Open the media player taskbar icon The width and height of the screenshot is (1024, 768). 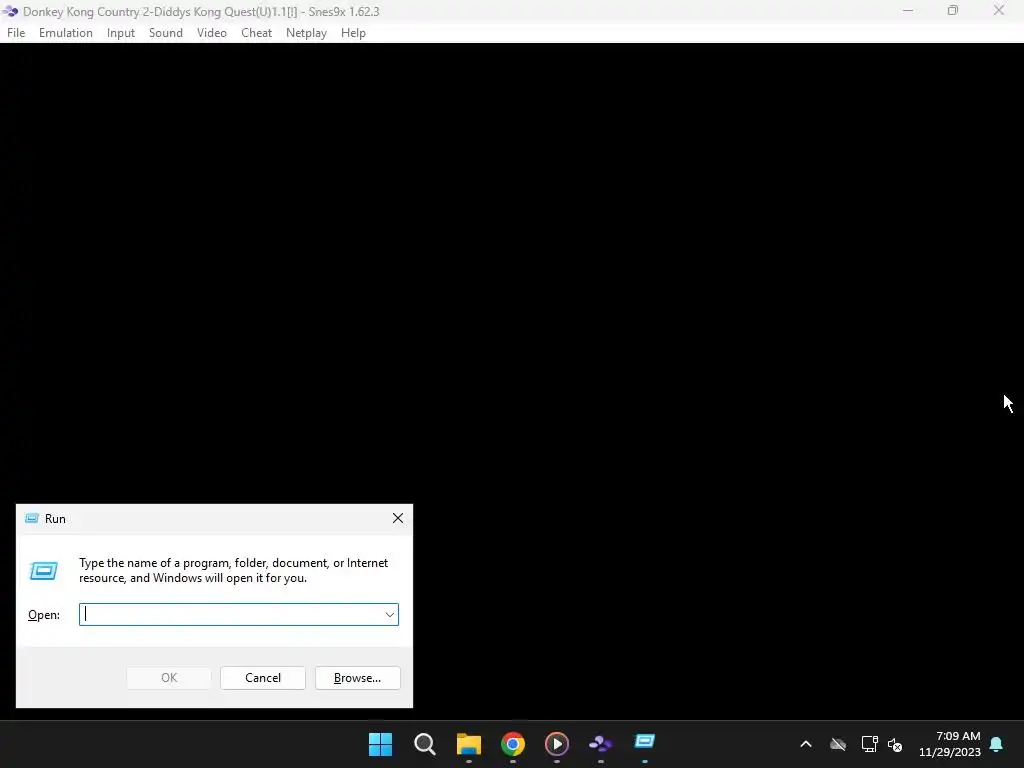click(x=556, y=744)
